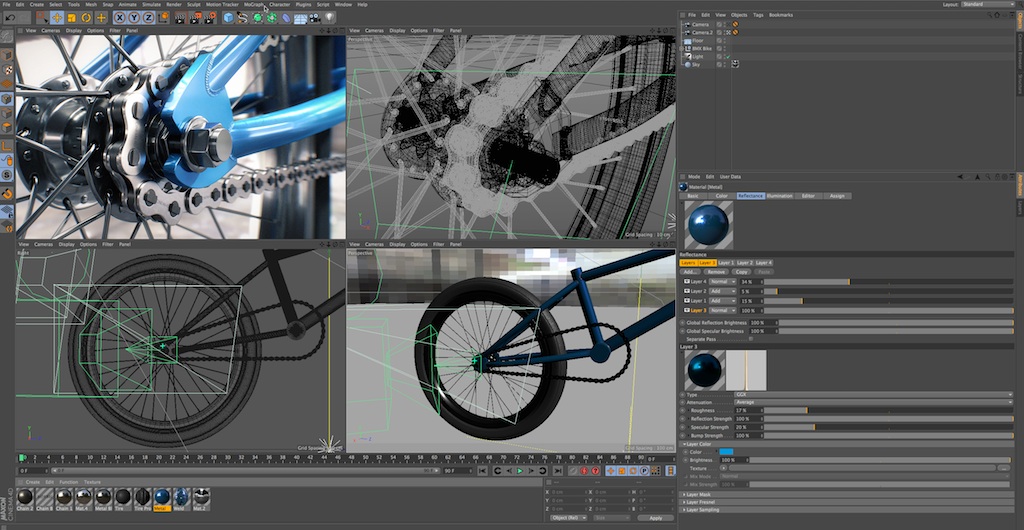Click the Undo arrow in the toolbar
1024x530 pixels.
point(10,18)
